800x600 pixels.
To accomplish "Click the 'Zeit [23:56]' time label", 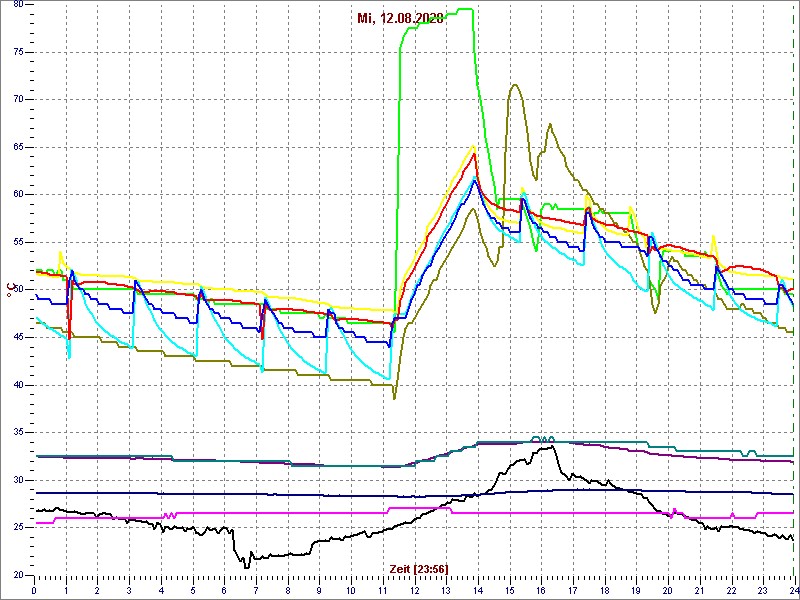I will click(x=418, y=568).
